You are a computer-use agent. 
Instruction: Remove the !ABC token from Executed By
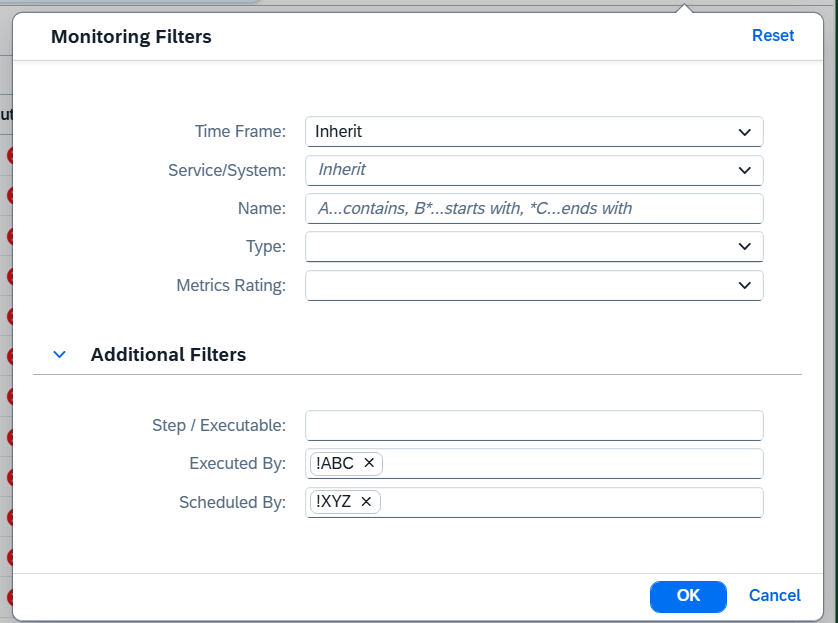click(x=369, y=463)
